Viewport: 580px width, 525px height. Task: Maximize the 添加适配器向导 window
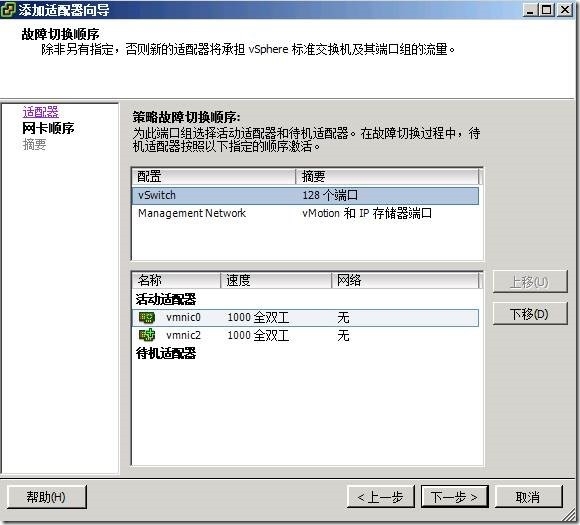point(547,10)
